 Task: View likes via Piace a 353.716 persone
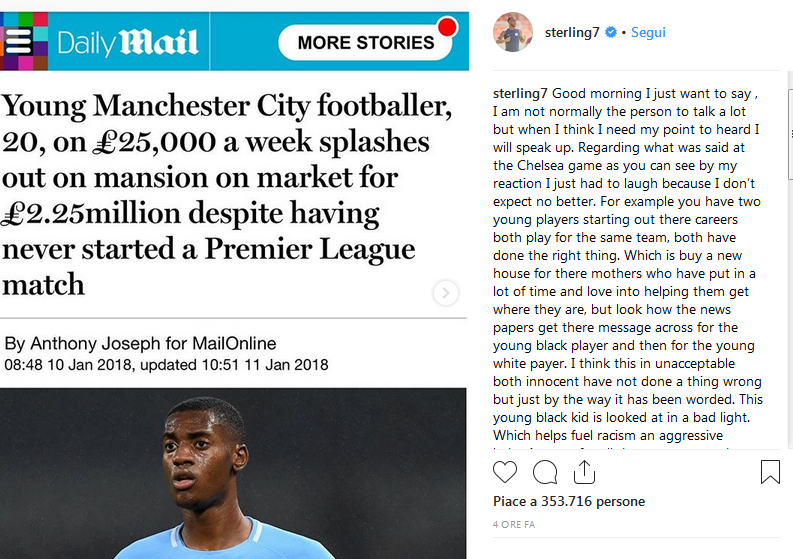pos(569,501)
